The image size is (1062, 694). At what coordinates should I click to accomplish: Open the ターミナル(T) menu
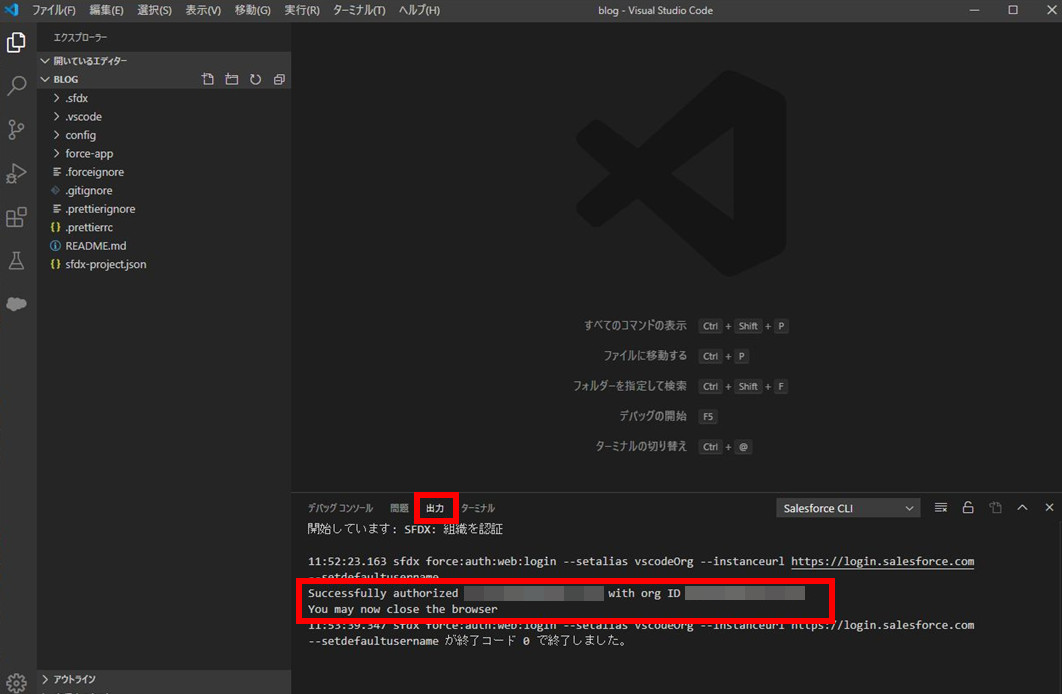pos(358,10)
